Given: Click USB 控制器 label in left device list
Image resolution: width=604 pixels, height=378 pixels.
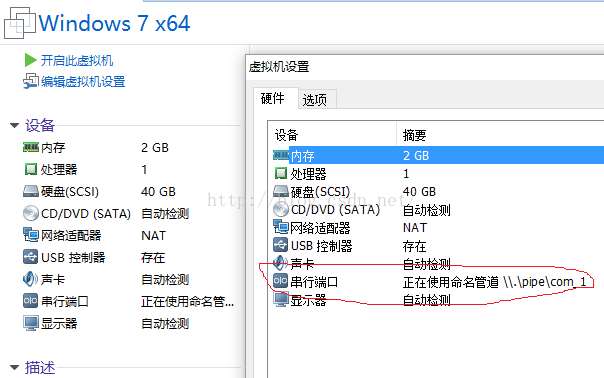Looking at the screenshot, I should coord(73,257).
